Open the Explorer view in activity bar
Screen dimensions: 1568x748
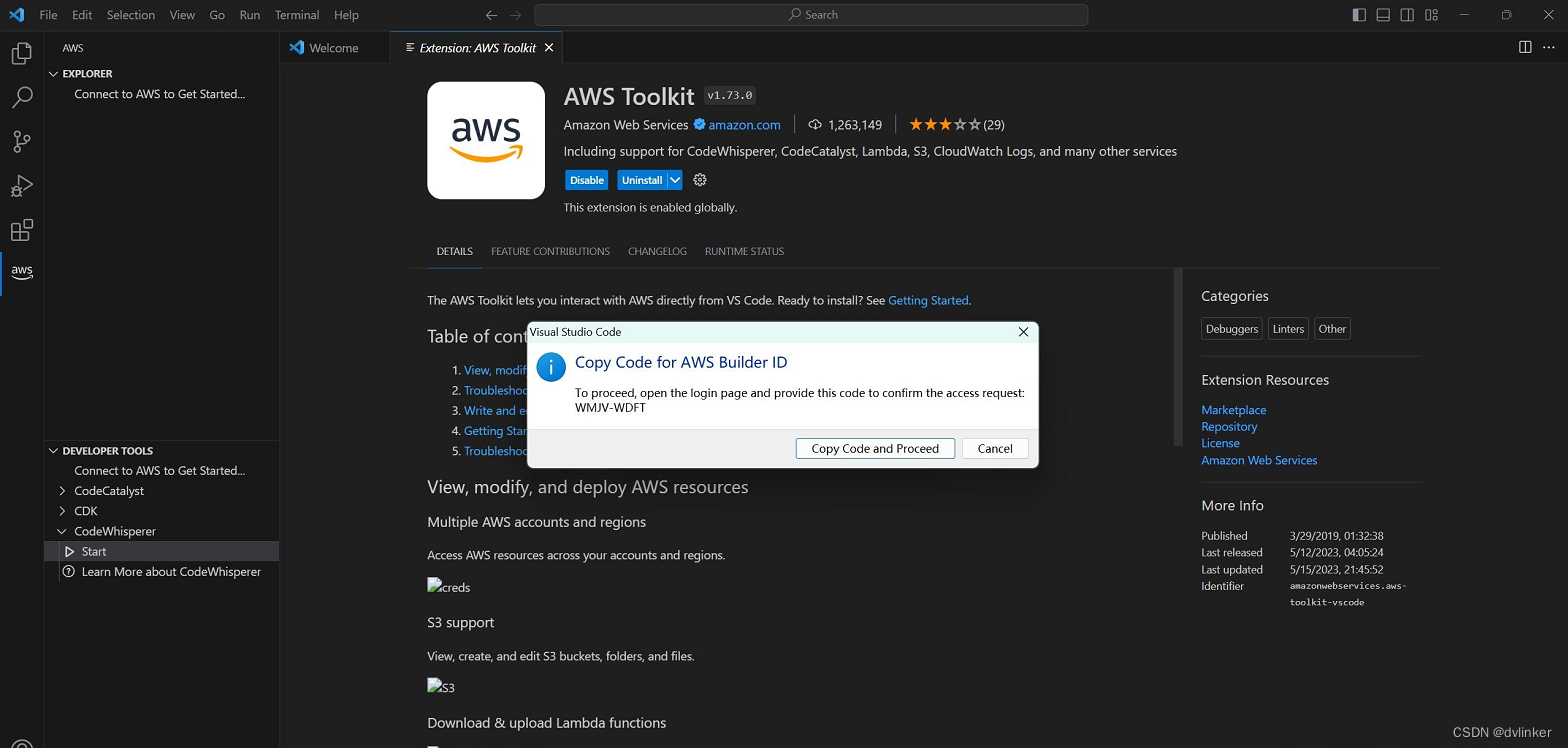[21, 54]
